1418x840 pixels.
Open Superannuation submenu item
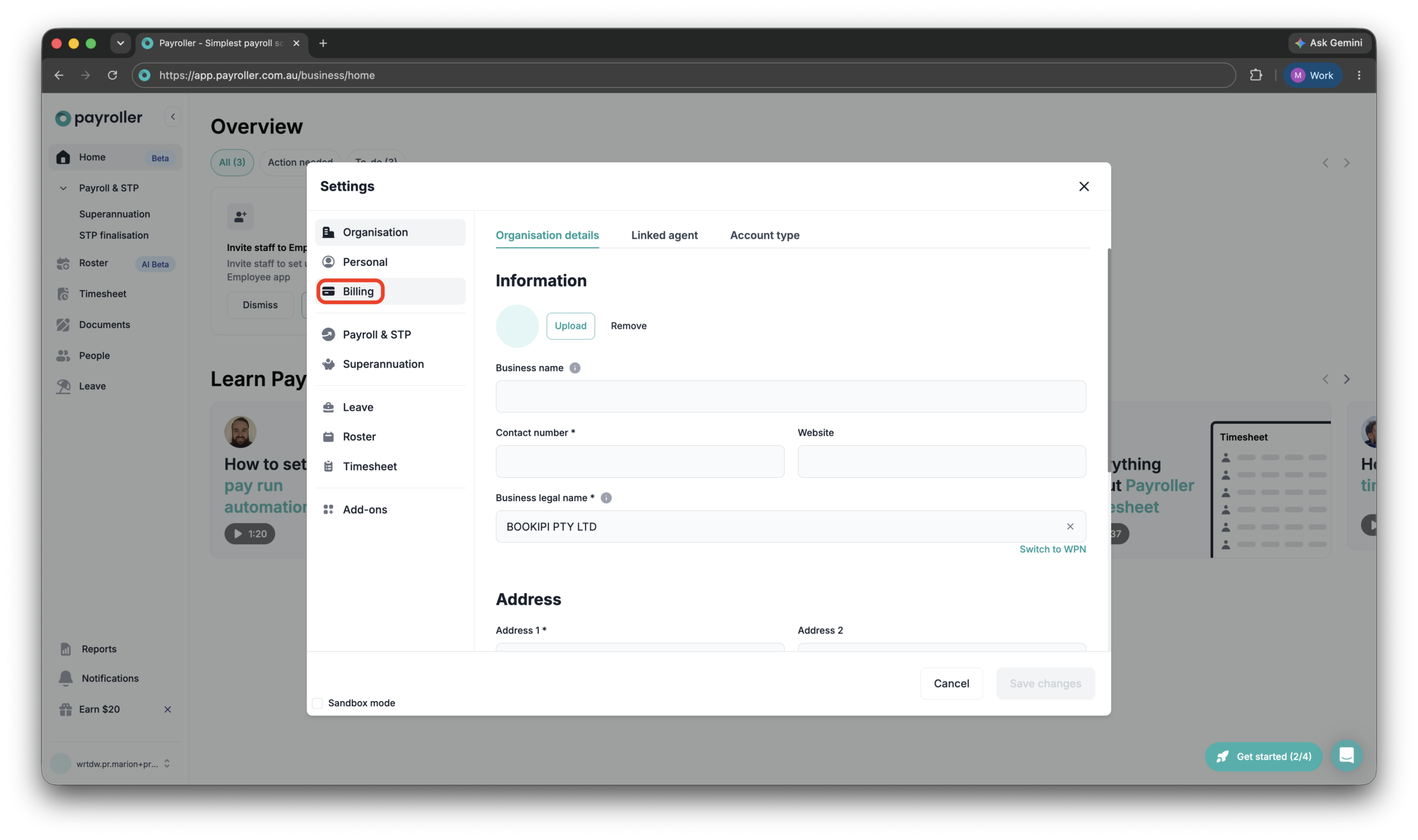point(114,214)
